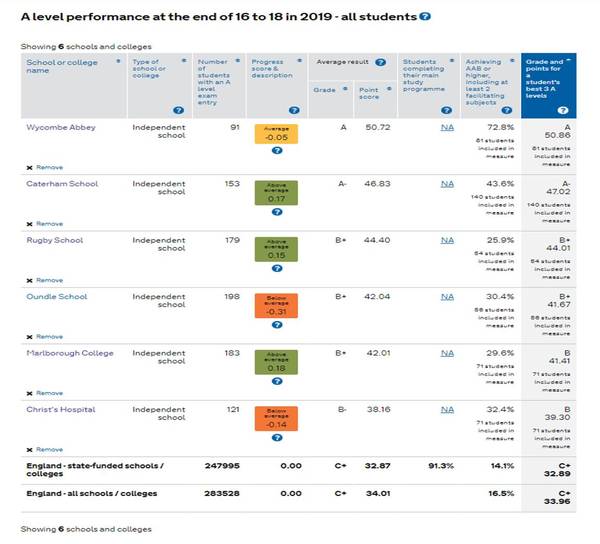Open Oundle School link
Viewport: 600px width, 544px height.
click(x=57, y=296)
